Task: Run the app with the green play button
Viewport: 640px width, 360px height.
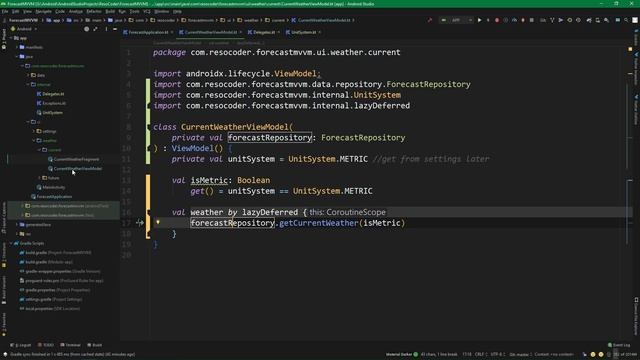Action: (x=479, y=20)
